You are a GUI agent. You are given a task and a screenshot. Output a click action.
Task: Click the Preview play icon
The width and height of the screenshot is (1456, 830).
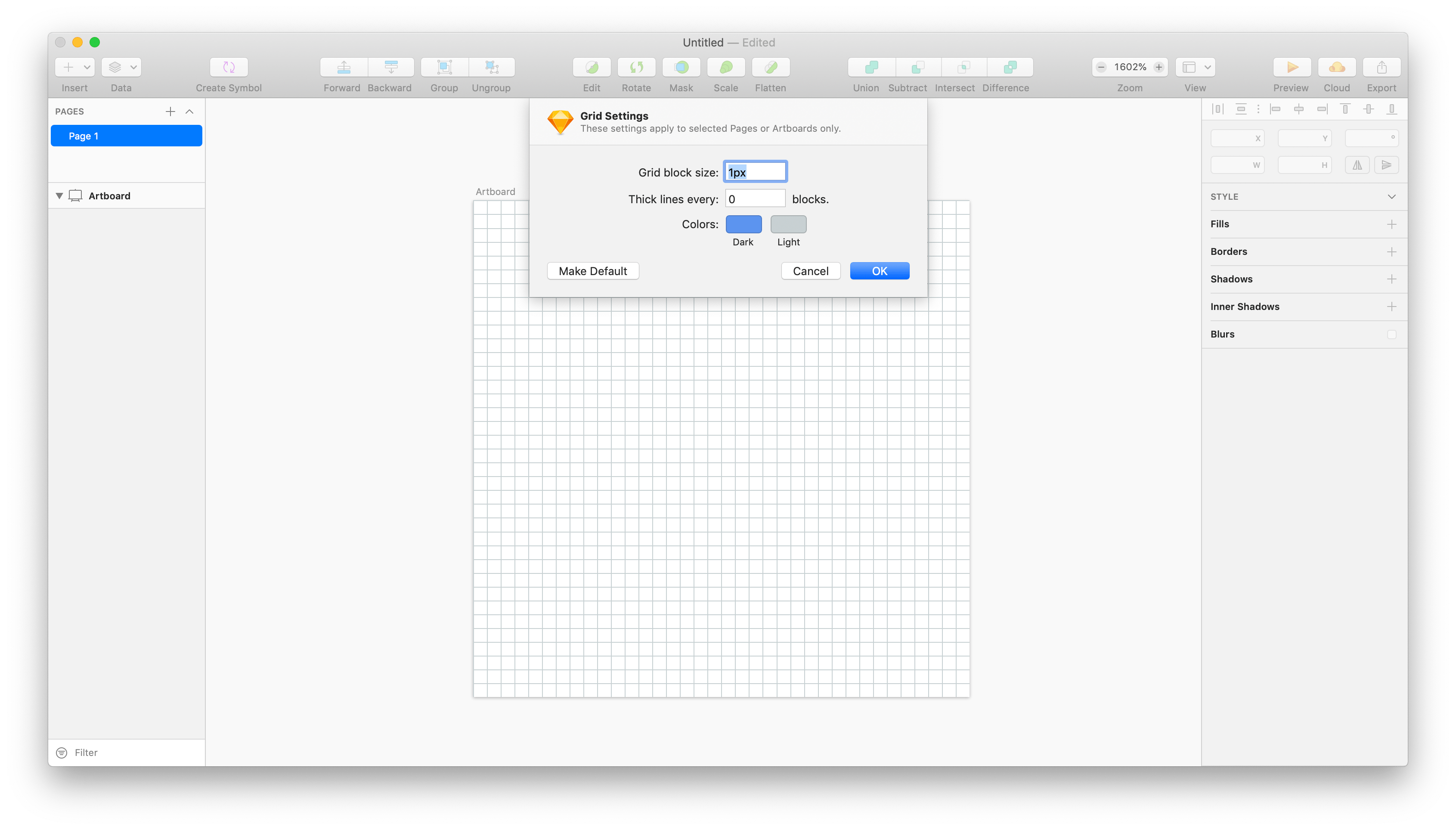tap(1292, 67)
